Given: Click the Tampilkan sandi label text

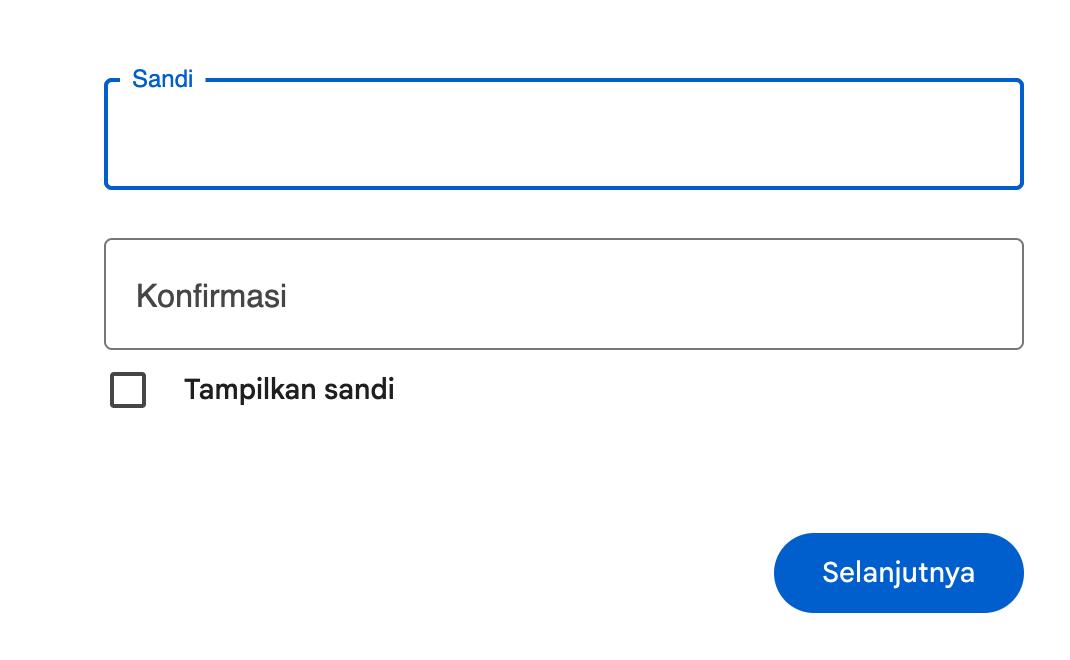Looking at the screenshot, I should [288, 389].
